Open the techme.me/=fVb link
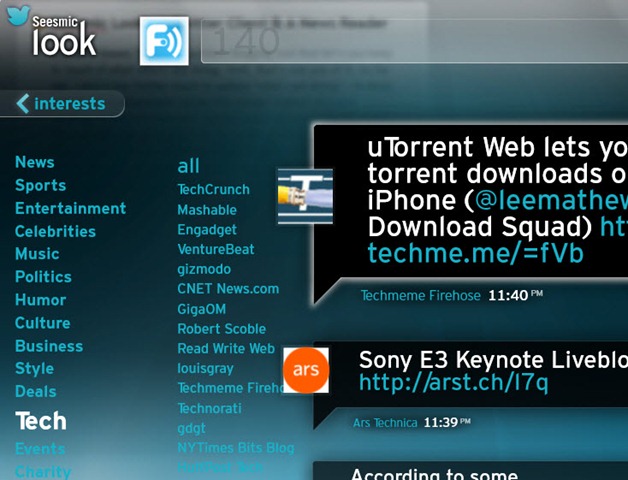 475,253
